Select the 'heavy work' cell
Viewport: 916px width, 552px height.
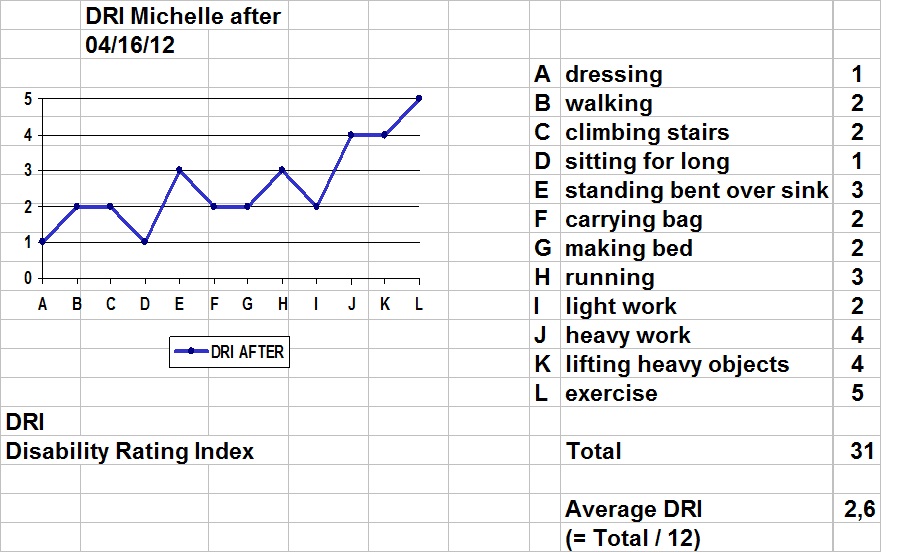(696, 335)
